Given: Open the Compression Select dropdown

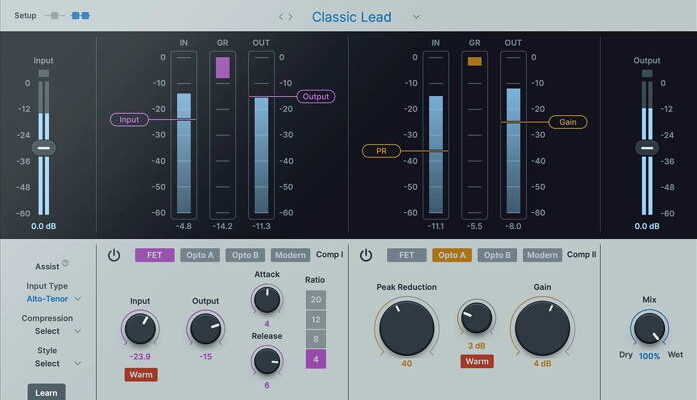Looking at the screenshot, I should click(54, 331).
